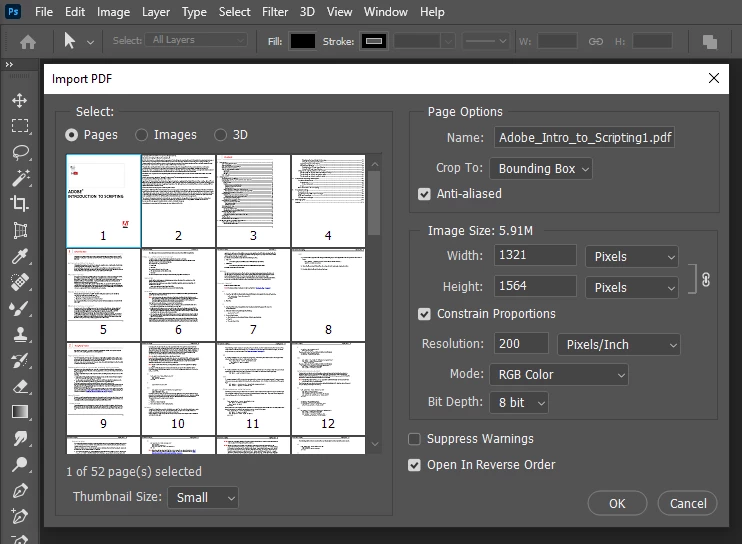Select the Rectangular Marquee tool

[x=19, y=126]
